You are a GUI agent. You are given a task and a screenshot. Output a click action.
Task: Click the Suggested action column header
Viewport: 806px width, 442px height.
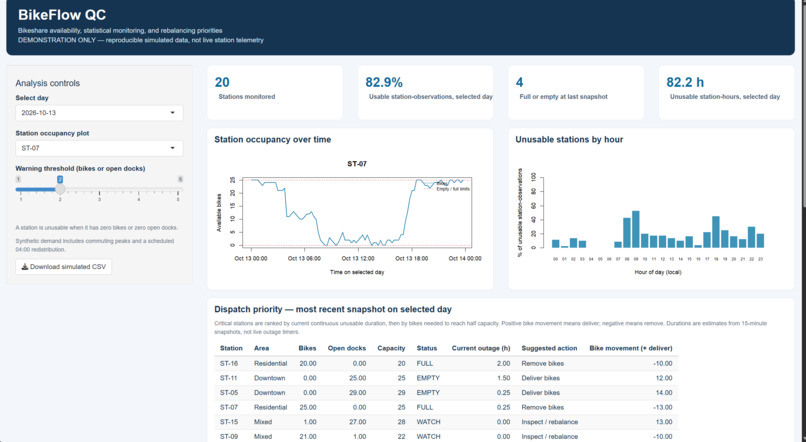click(x=549, y=348)
